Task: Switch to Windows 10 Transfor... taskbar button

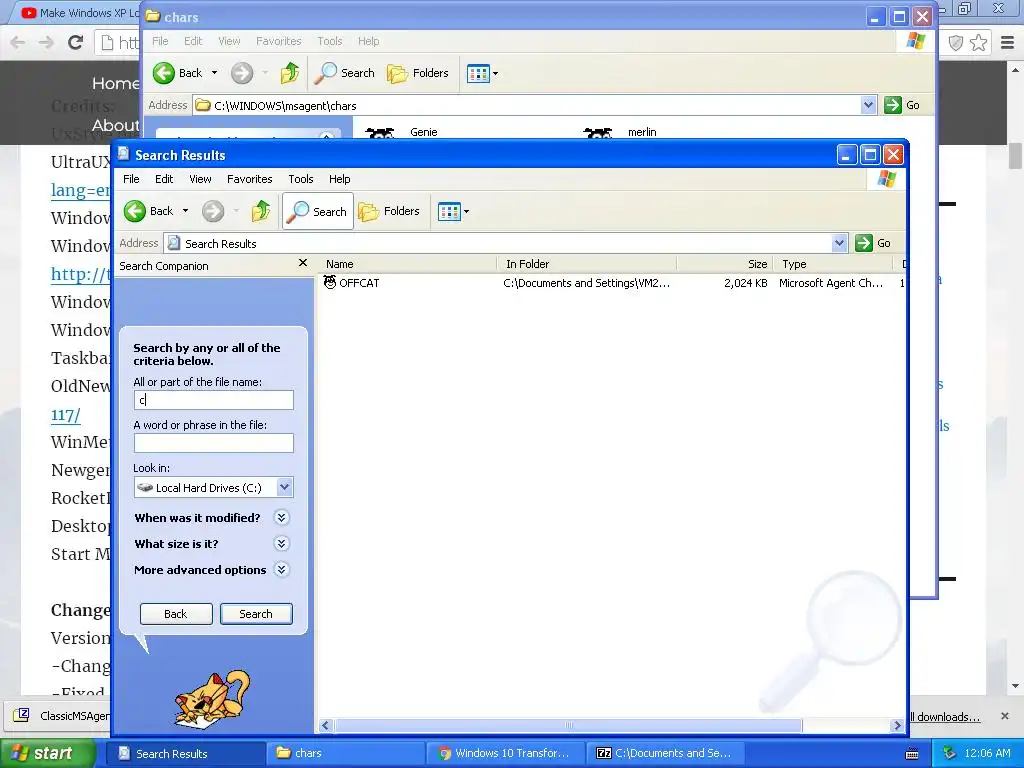Action: (506, 753)
